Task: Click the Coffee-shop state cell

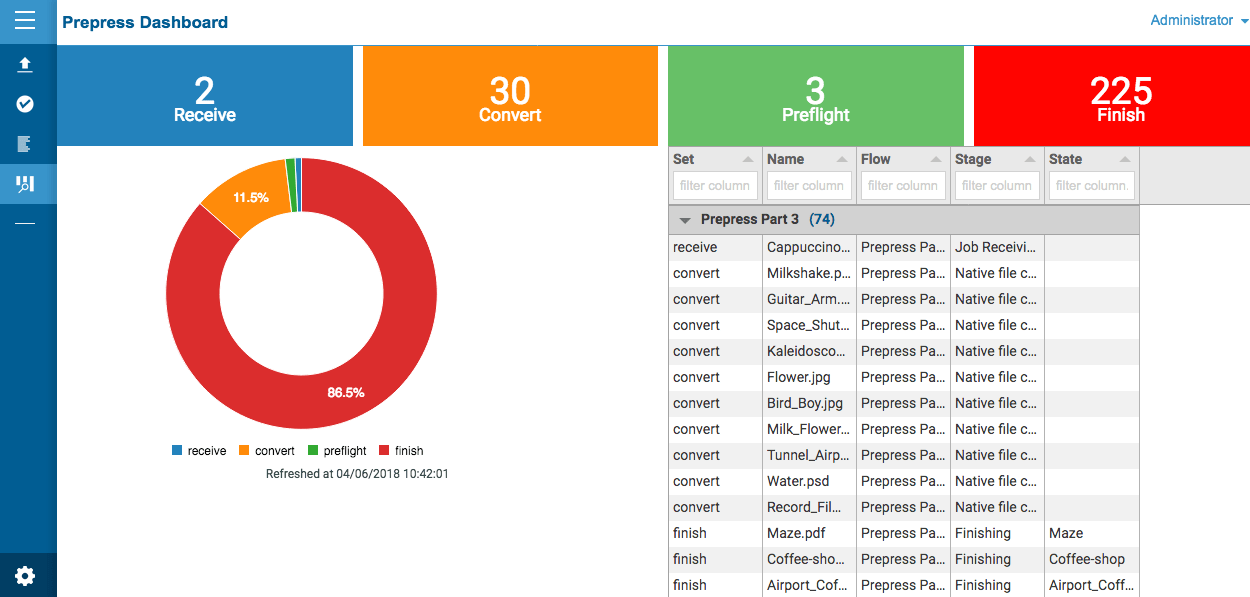Action: (x=1091, y=559)
